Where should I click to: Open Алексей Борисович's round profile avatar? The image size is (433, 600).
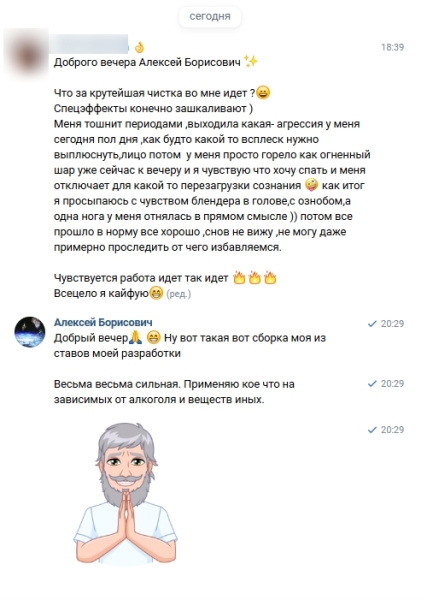pyautogui.click(x=30, y=332)
